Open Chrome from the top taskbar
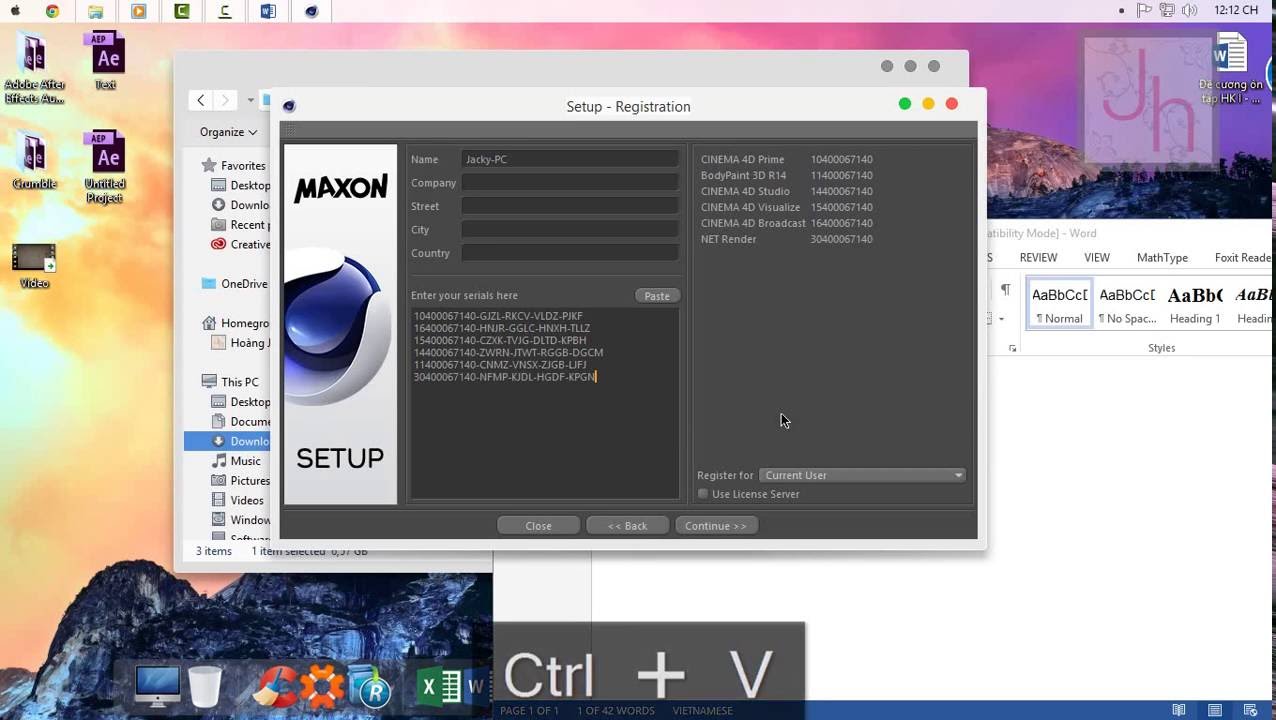This screenshot has width=1276, height=720. pos(52,11)
